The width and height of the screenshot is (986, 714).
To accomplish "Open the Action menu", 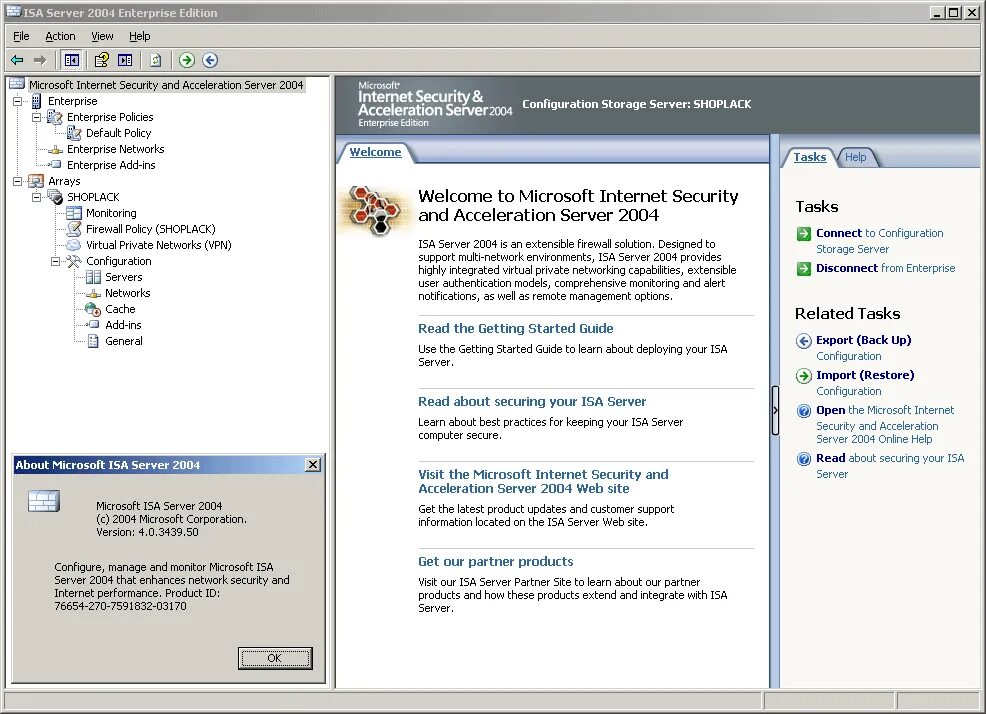I will (x=60, y=36).
